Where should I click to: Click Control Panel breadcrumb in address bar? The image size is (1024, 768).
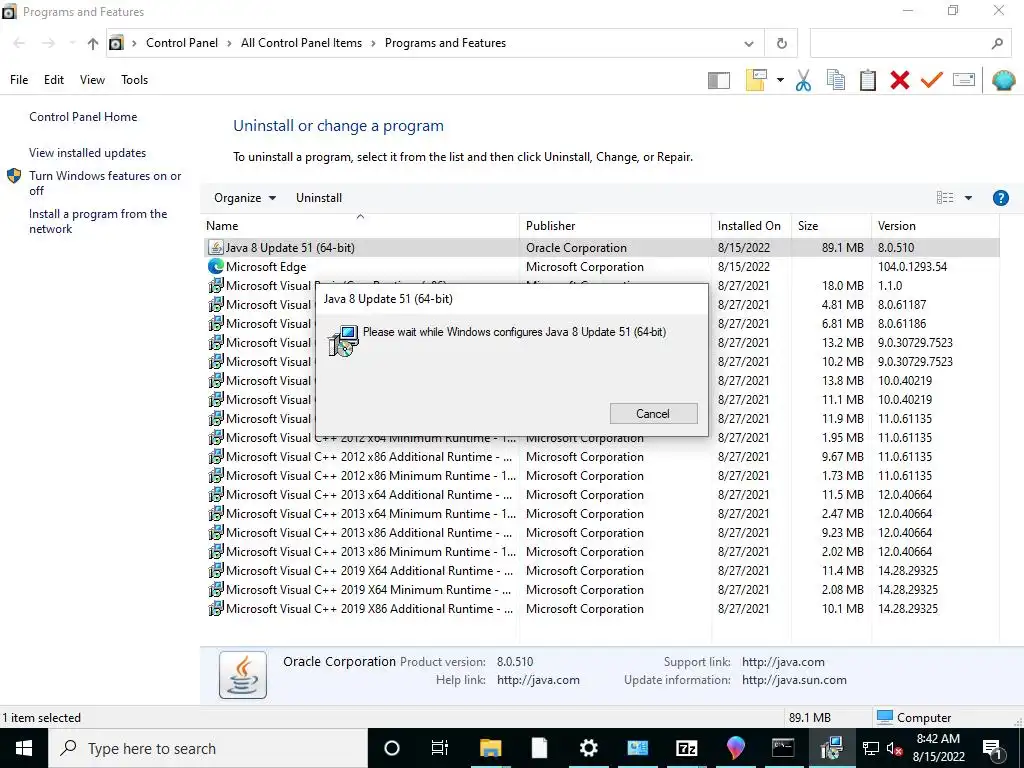point(182,43)
